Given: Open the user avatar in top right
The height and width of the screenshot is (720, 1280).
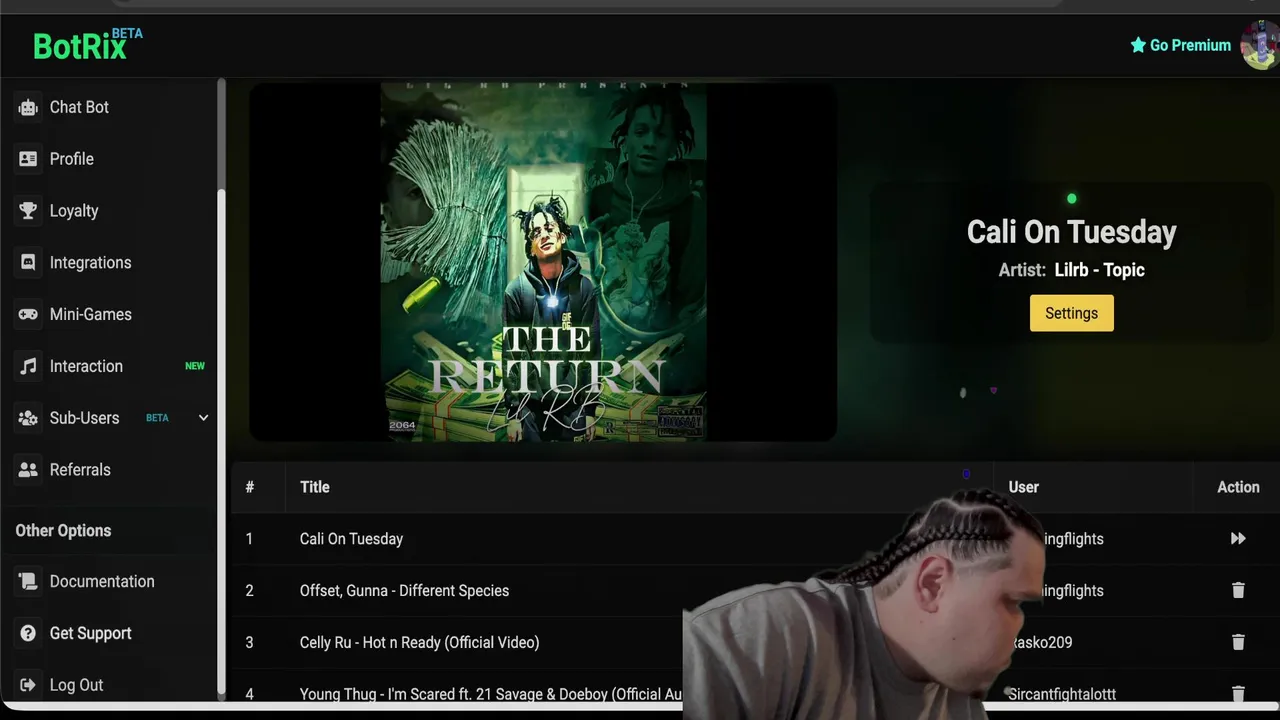Looking at the screenshot, I should click(1259, 45).
